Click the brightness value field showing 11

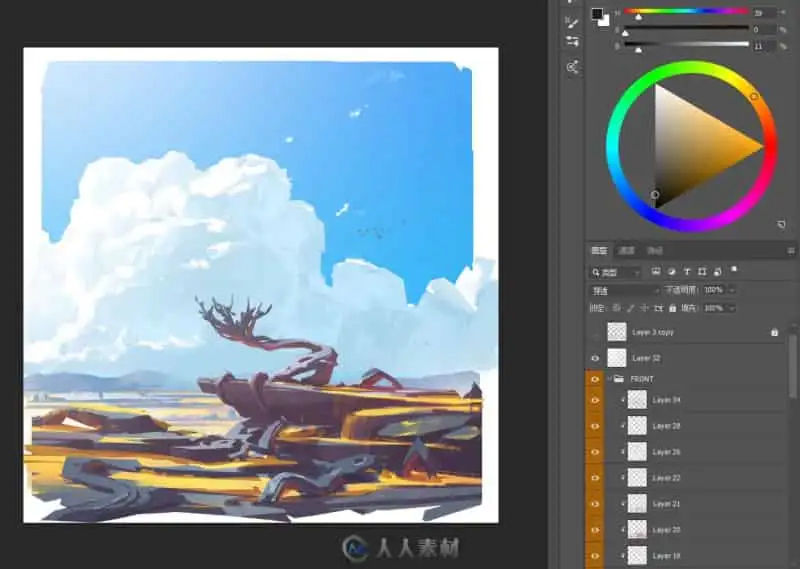tap(763, 46)
